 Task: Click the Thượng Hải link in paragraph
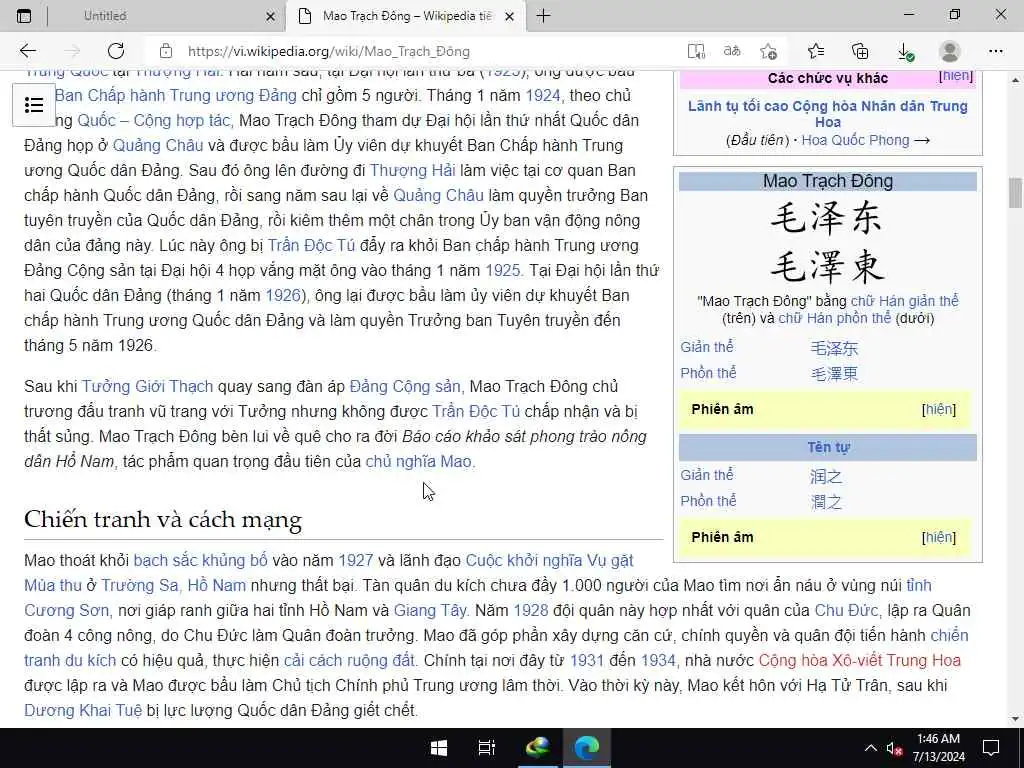point(412,170)
